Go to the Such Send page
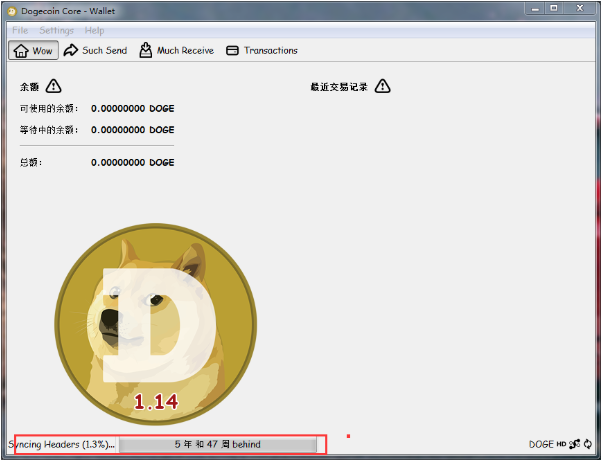The width and height of the screenshot is (602, 462). tap(95, 50)
